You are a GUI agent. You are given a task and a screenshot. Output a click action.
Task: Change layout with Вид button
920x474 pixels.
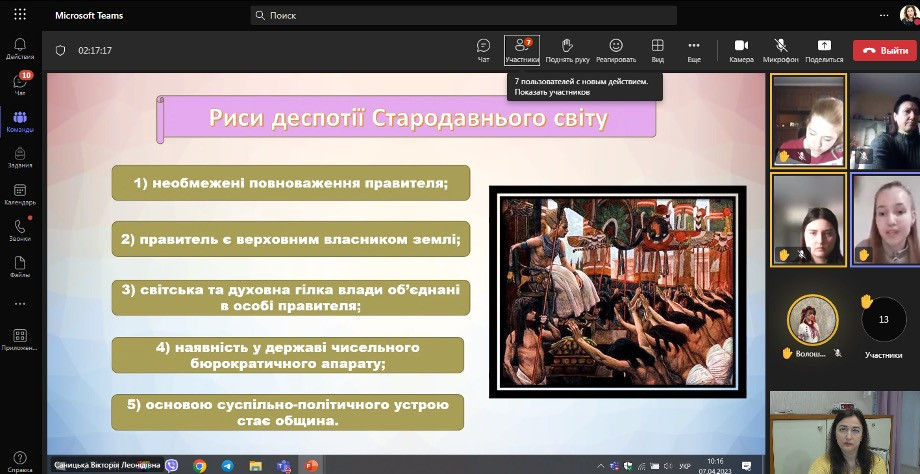[657, 51]
